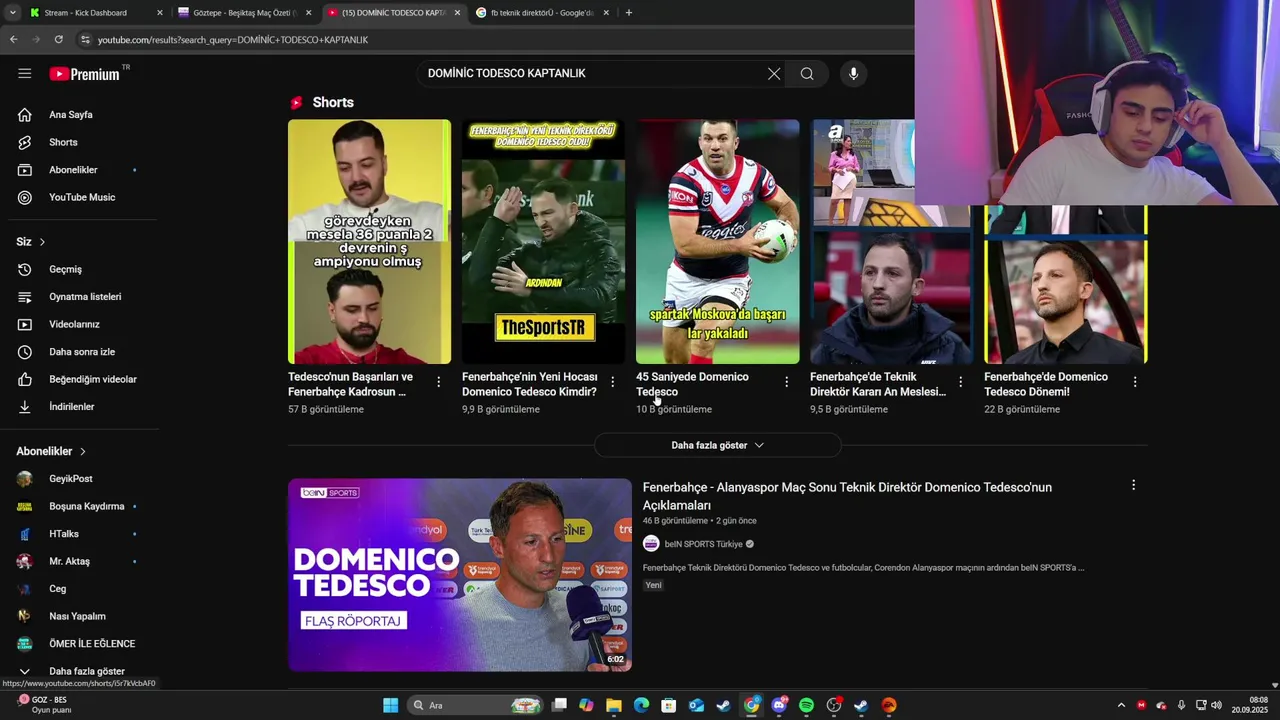The image size is (1280, 720).
Task: Play the Domenico Tedesco Flaş Röportaj thumbnail
Action: (x=460, y=575)
